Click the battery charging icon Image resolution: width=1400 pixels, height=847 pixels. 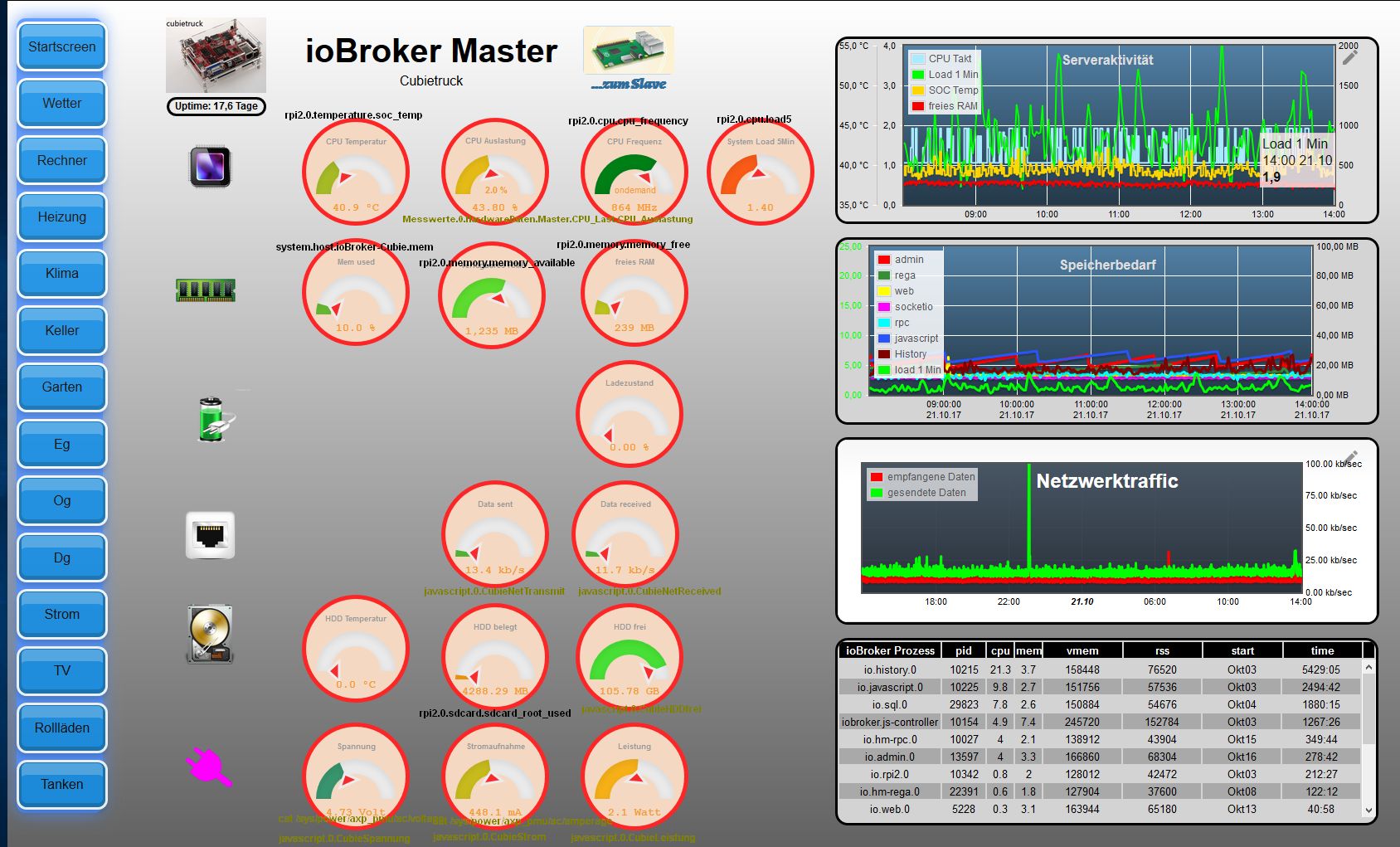click(215, 419)
